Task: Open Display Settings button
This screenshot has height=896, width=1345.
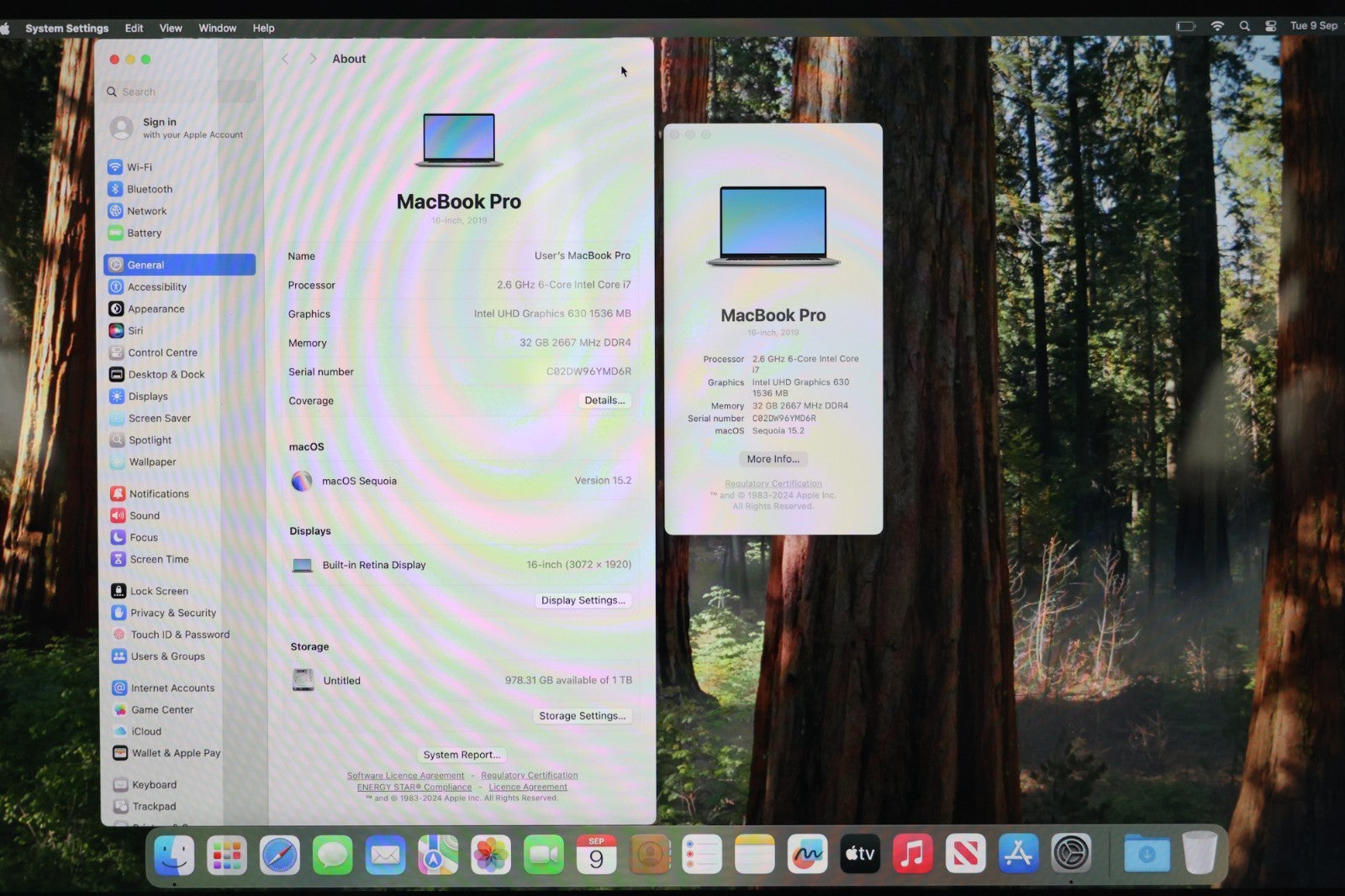Action: tap(583, 600)
